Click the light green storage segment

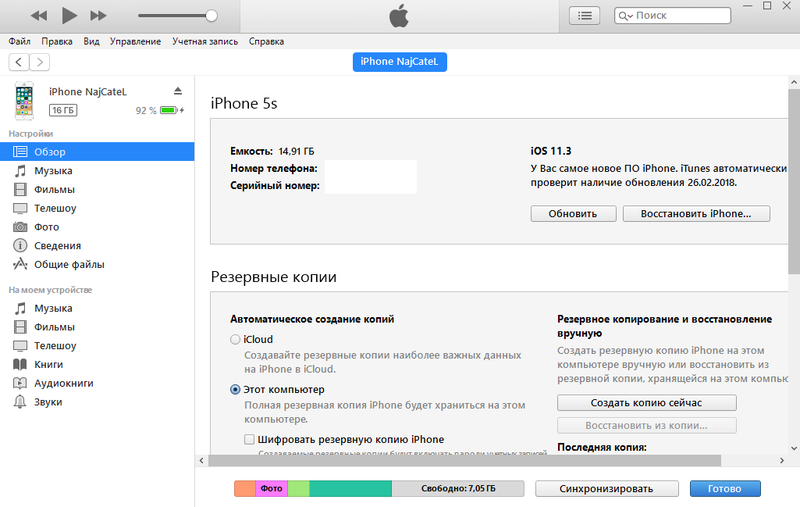tap(299, 489)
